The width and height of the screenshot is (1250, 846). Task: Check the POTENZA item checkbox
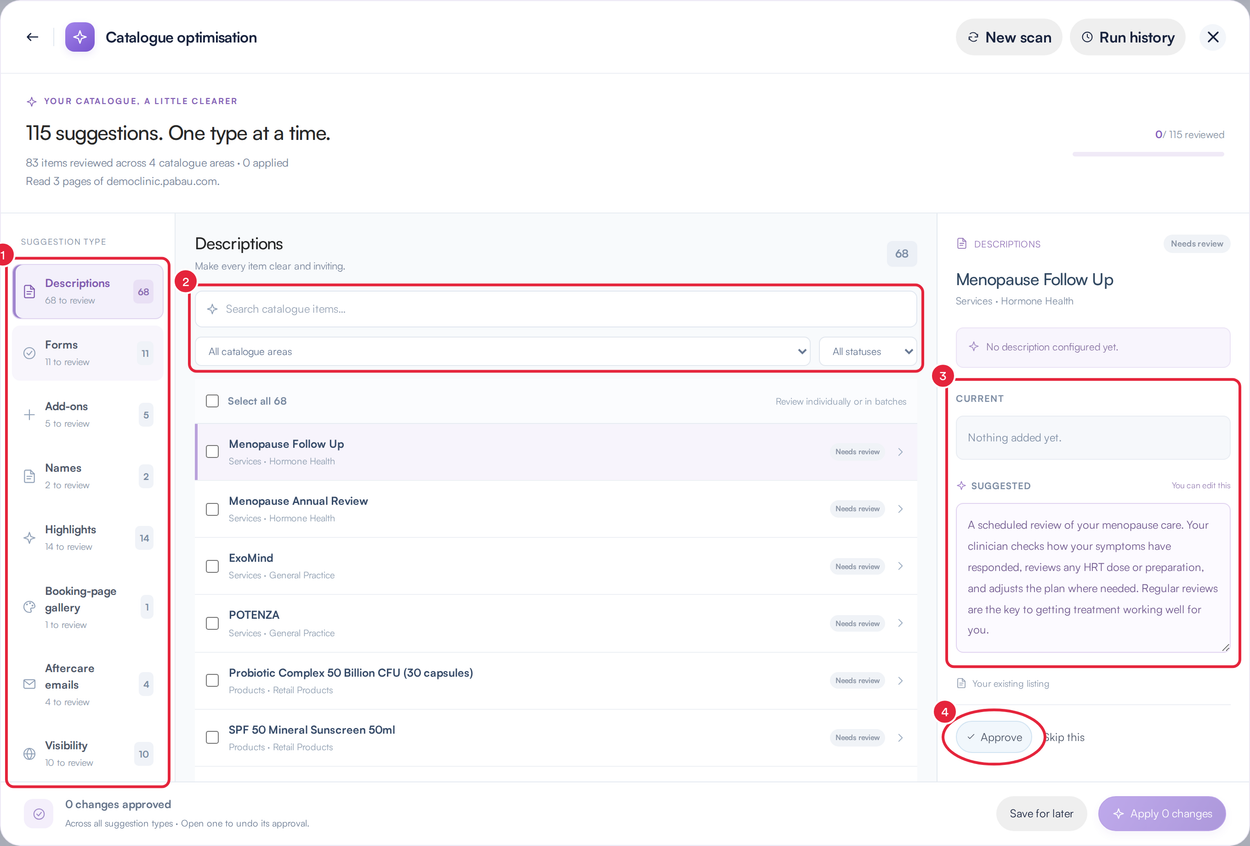pos(212,623)
